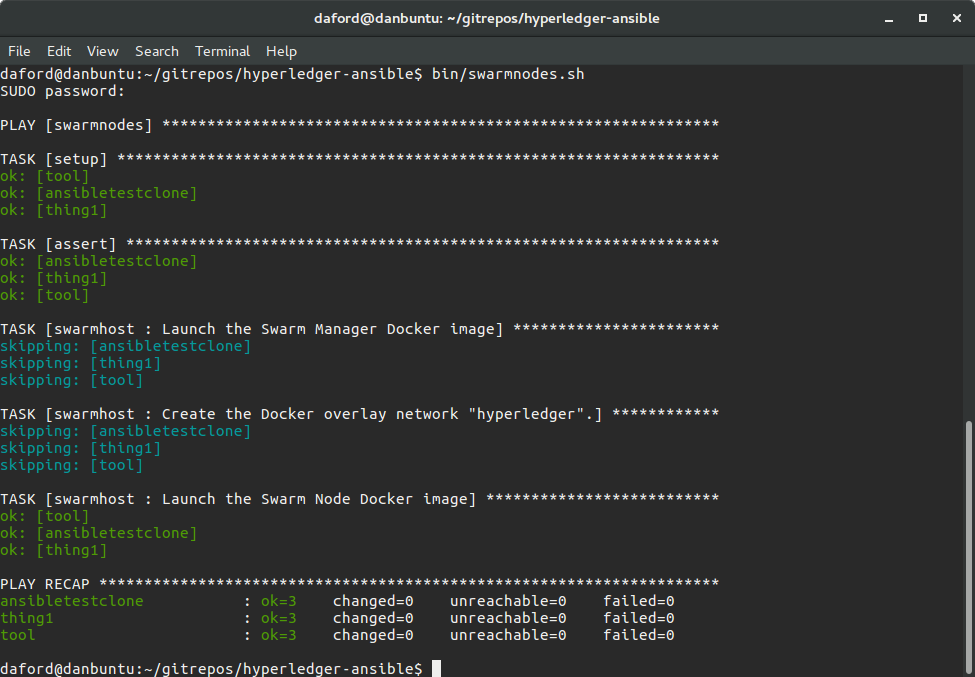975x677 pixels.
Task: Open the Edit menu
Action: tap(59, 51)
